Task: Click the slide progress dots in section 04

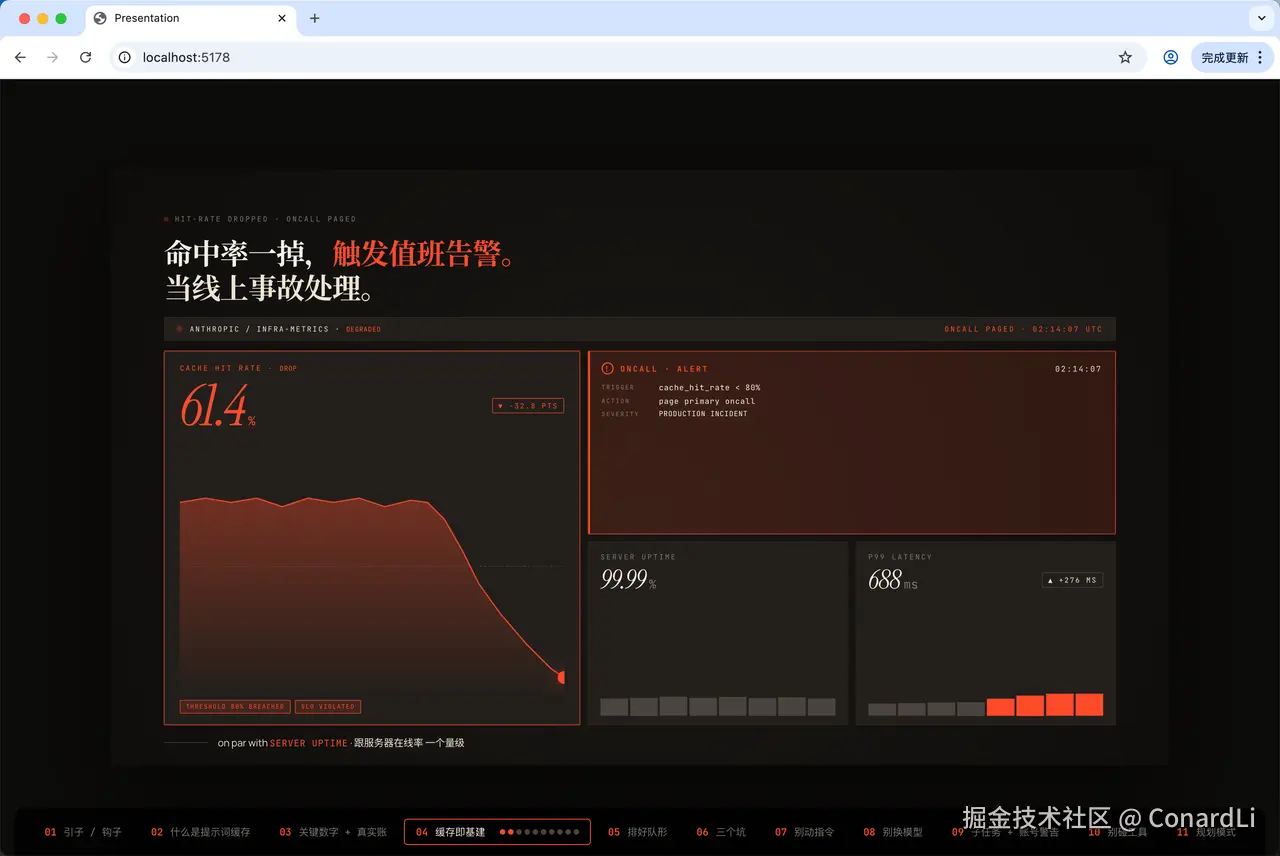Action: point(539,832)
